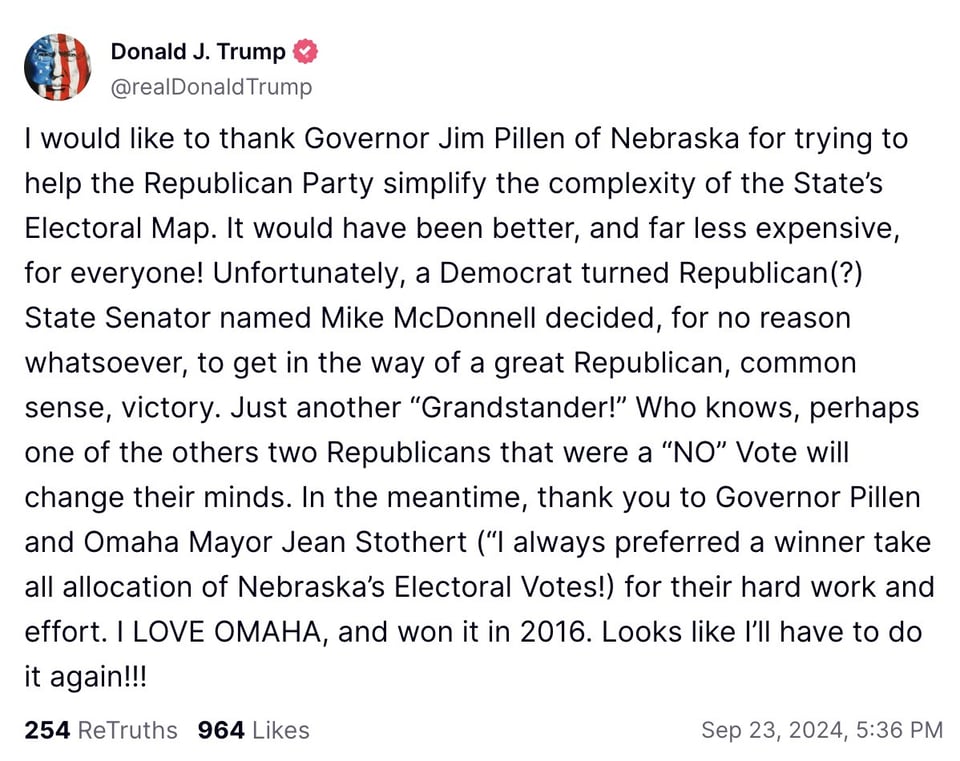This screenshot has width=960, height=761.
Task: Click the Sep 23, 2024 timestamp
Action: 821,730
